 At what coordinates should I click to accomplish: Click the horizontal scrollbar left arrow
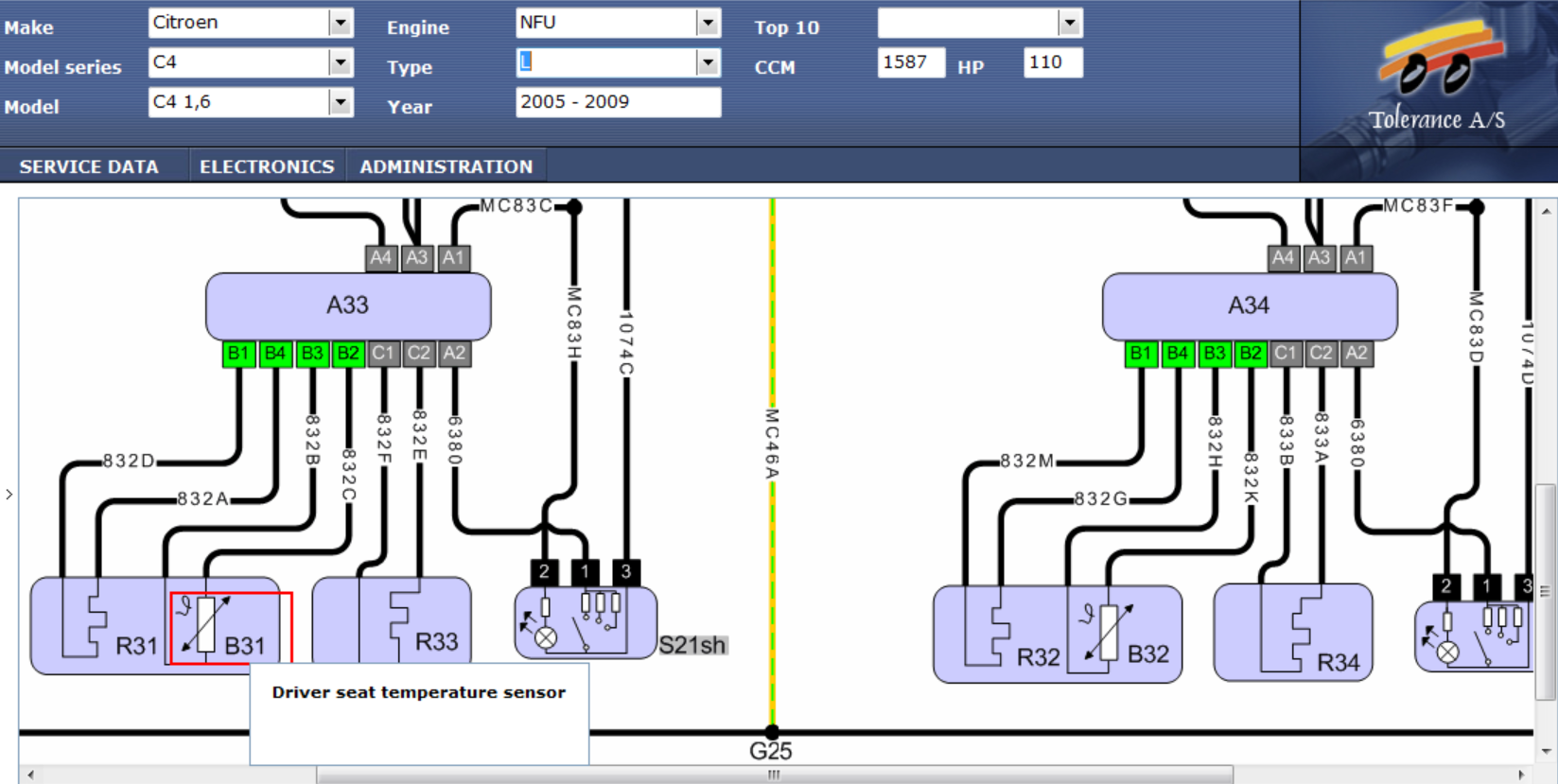pyautogui.click(x=30, y=775)
